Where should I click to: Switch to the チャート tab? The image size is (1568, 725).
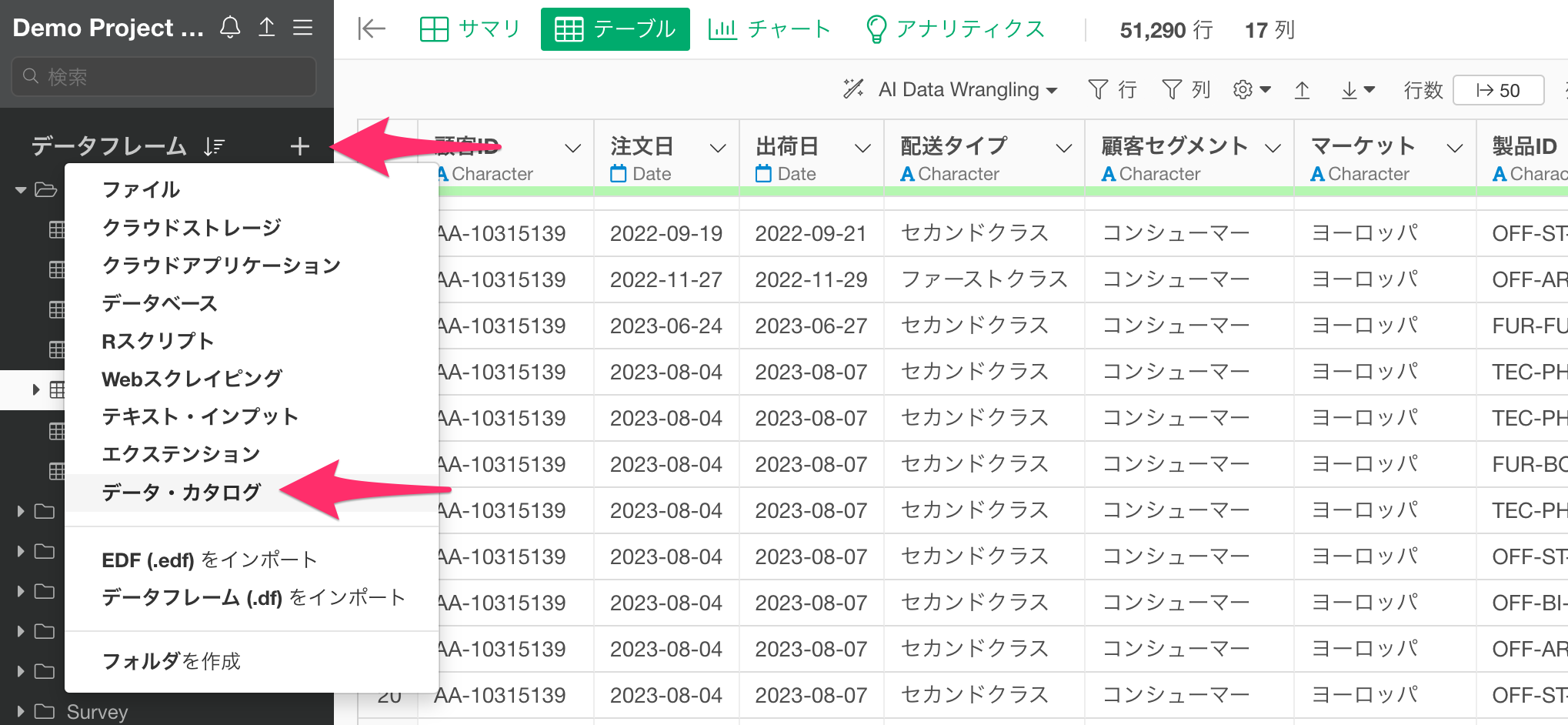tap(769, 29)
